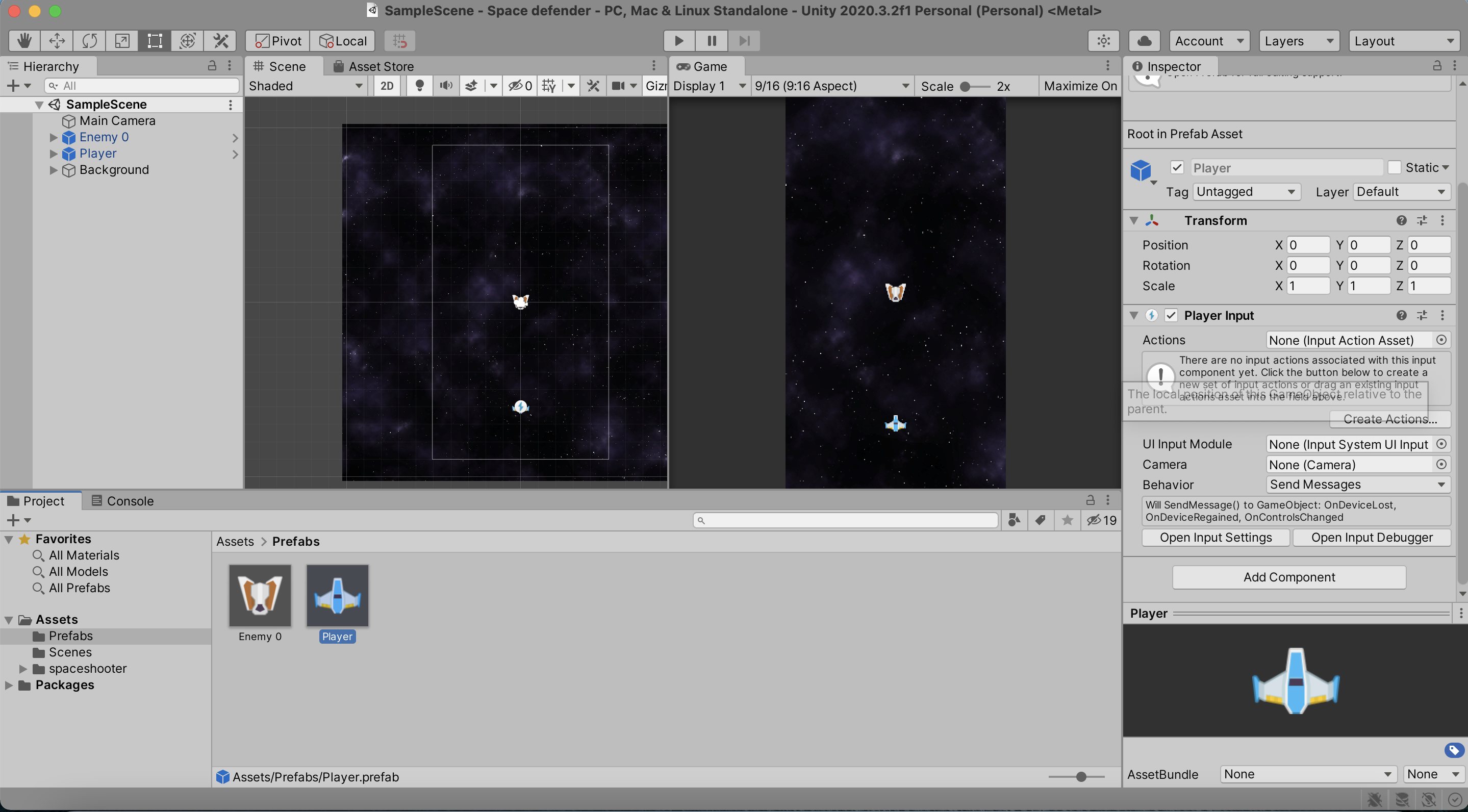Open the Layout dropdown
This screenshot has height=812, width=1468.
1403,41
